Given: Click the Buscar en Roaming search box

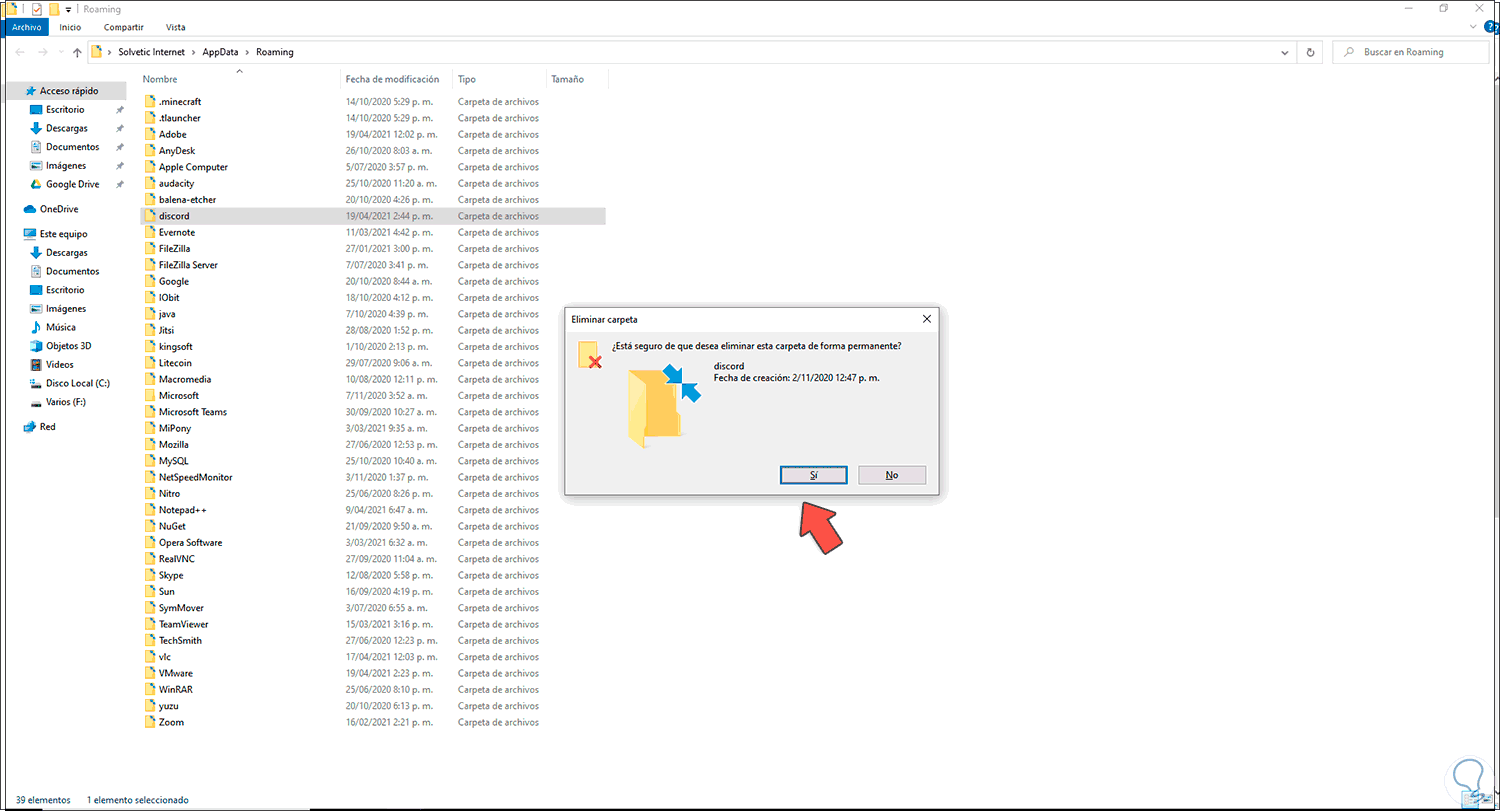Looking at the screenshot, I should pyautogui.click(x=1413, y=52).
